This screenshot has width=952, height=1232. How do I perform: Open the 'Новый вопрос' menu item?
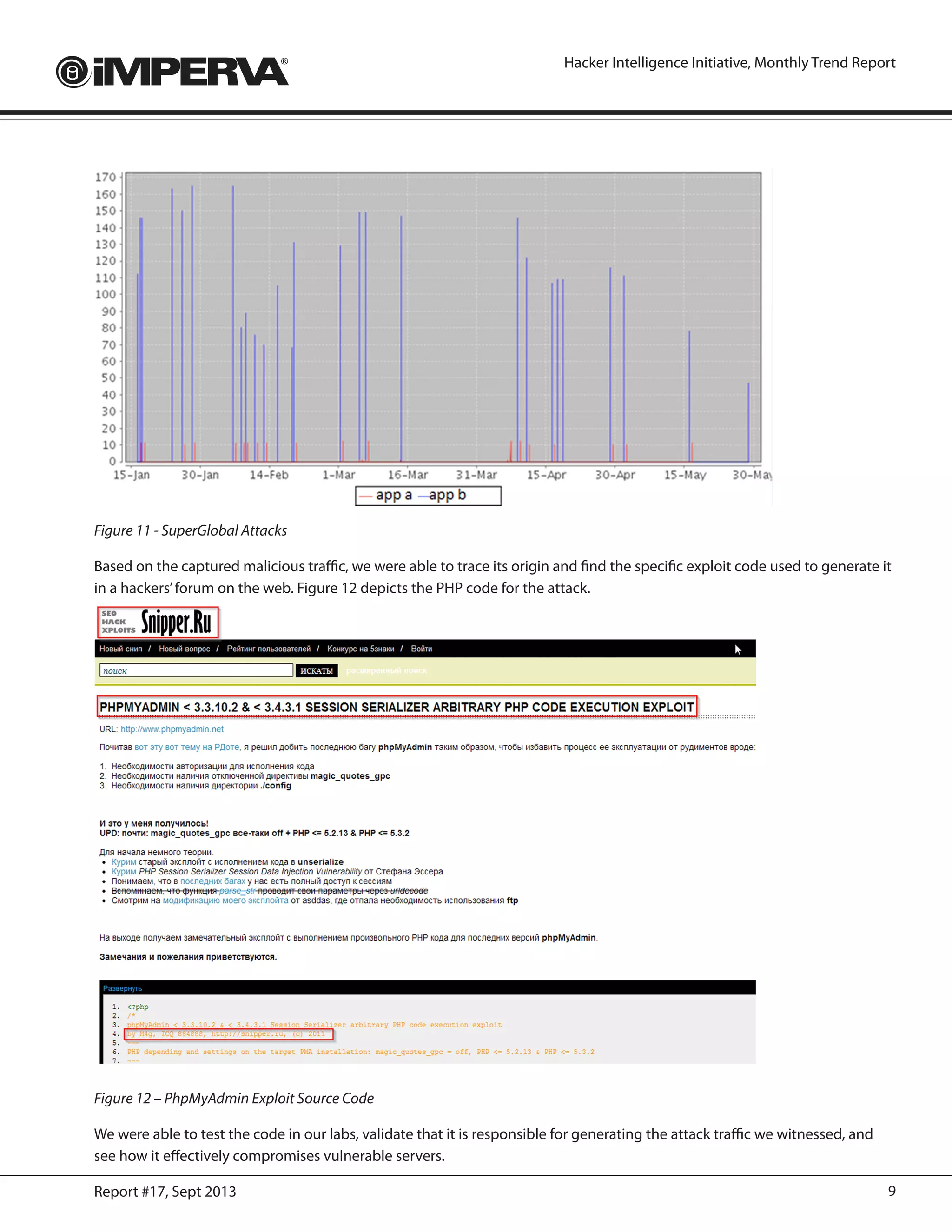185,649
